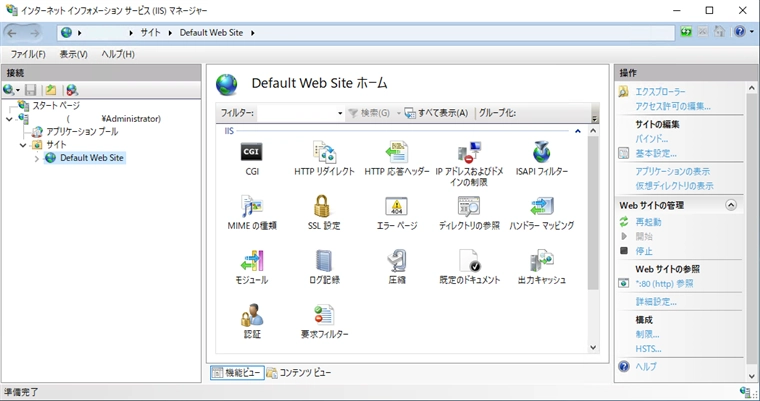Click アプリケーションの表示 link
Viewport: 760px width, 401px height.
point(672,171)
